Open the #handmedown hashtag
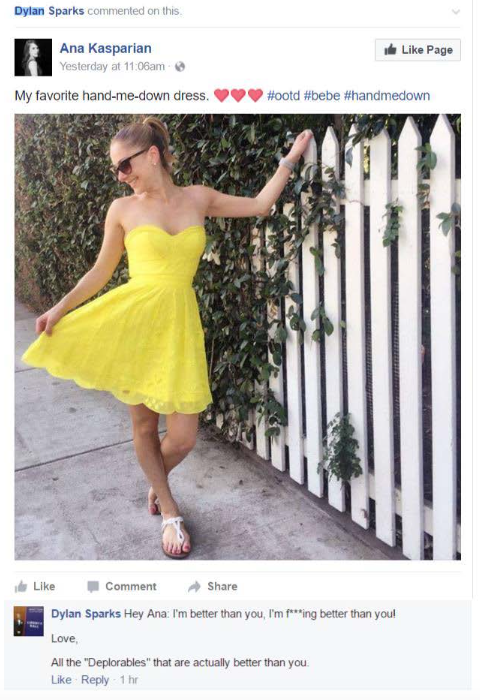This screenshot has height=700, width=480. pos(387,96)
